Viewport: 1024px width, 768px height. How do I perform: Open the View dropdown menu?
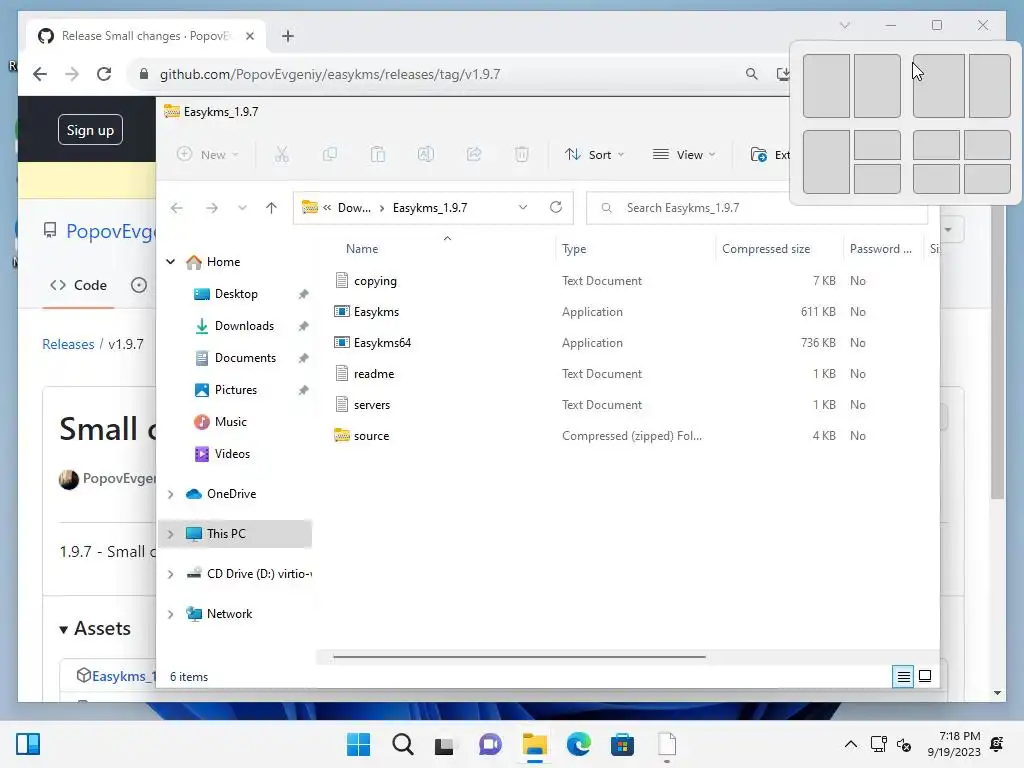pyautogui.click(x=684, y=155)
